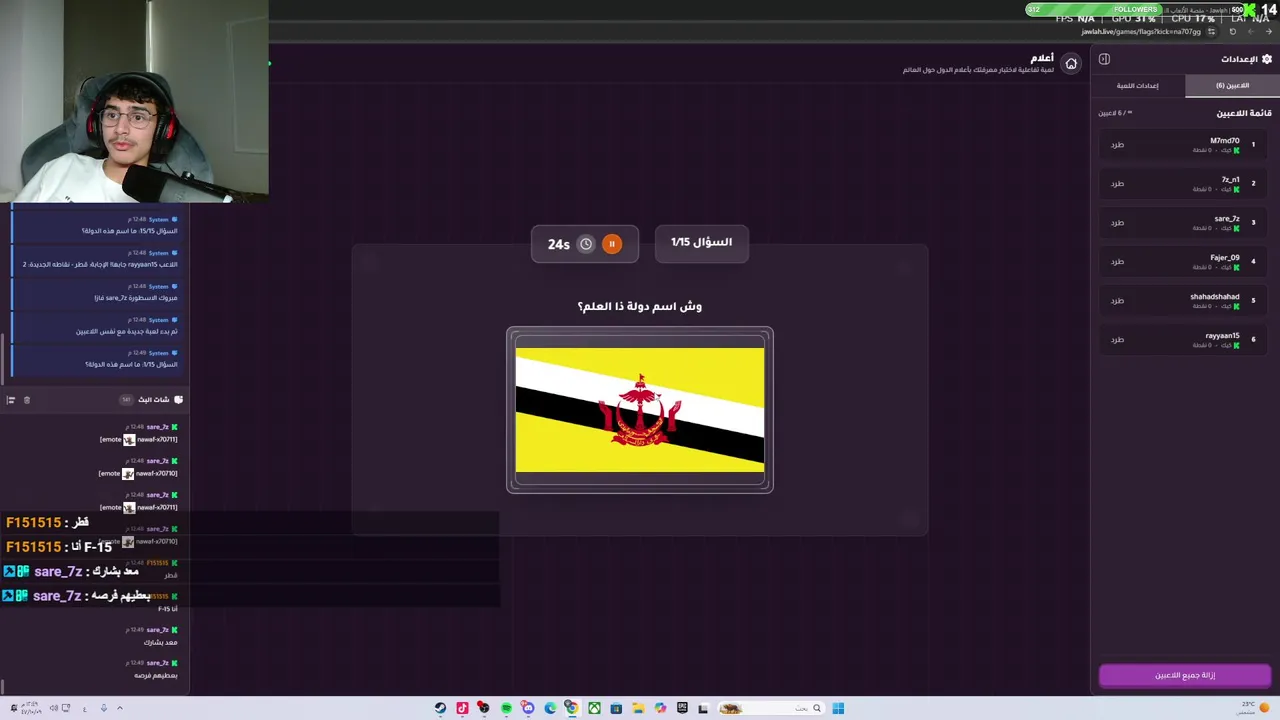Click the Kick logo under M7md70
1280x720 pixels.
click(1236, 151)
